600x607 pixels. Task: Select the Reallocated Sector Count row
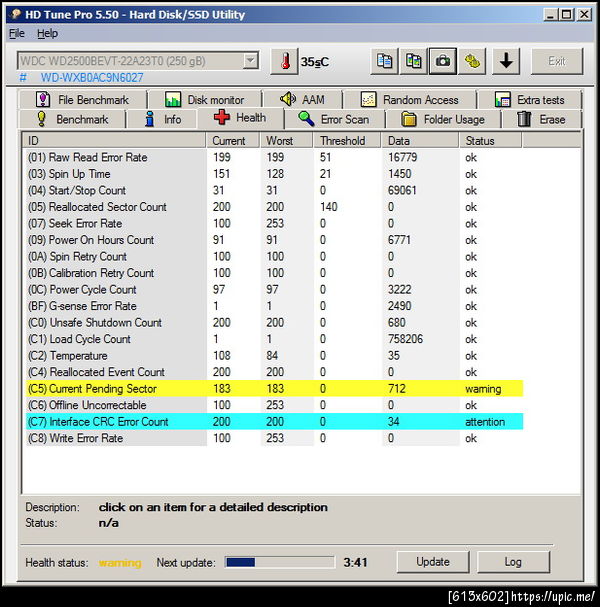coord(274,207)
